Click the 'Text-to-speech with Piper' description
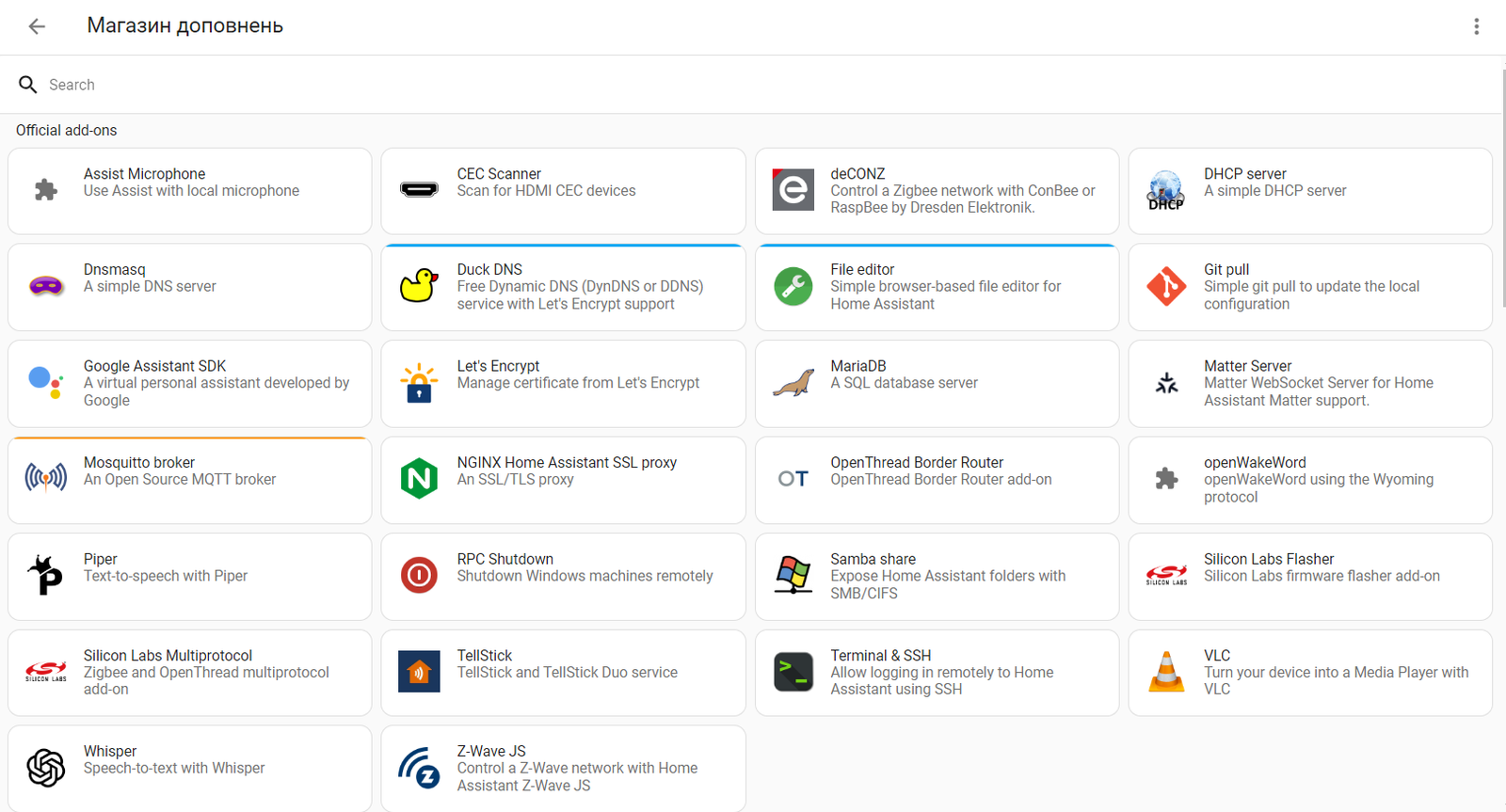This screenshot has height=812, width=1506. pyautogui.click(x=166, y=576)
